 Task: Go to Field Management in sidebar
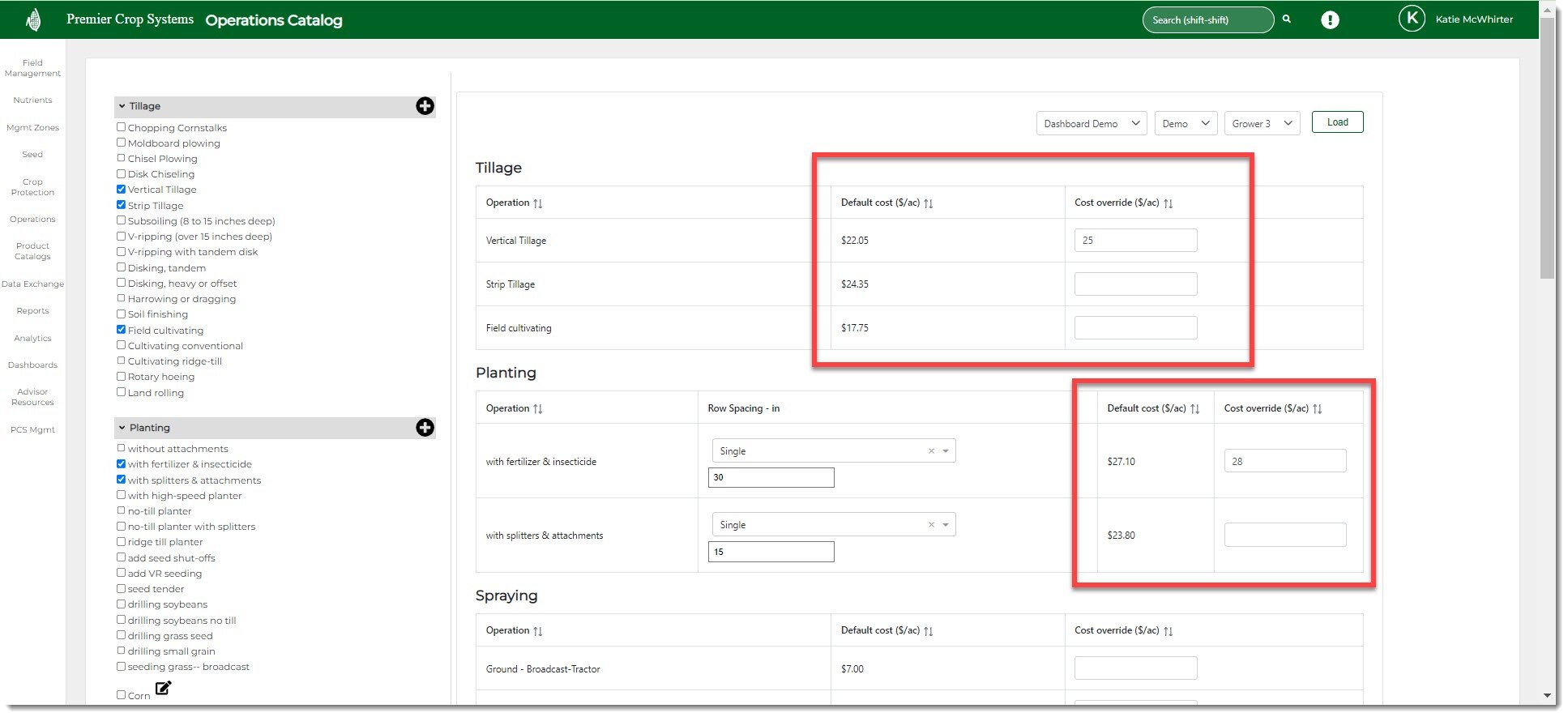click(x=32, y=68)
